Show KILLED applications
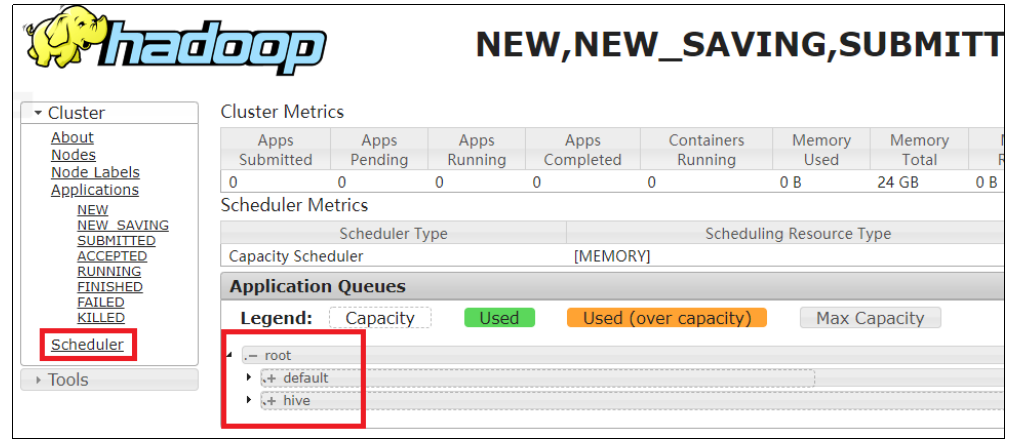1017x446 pixels. point(101,318)
